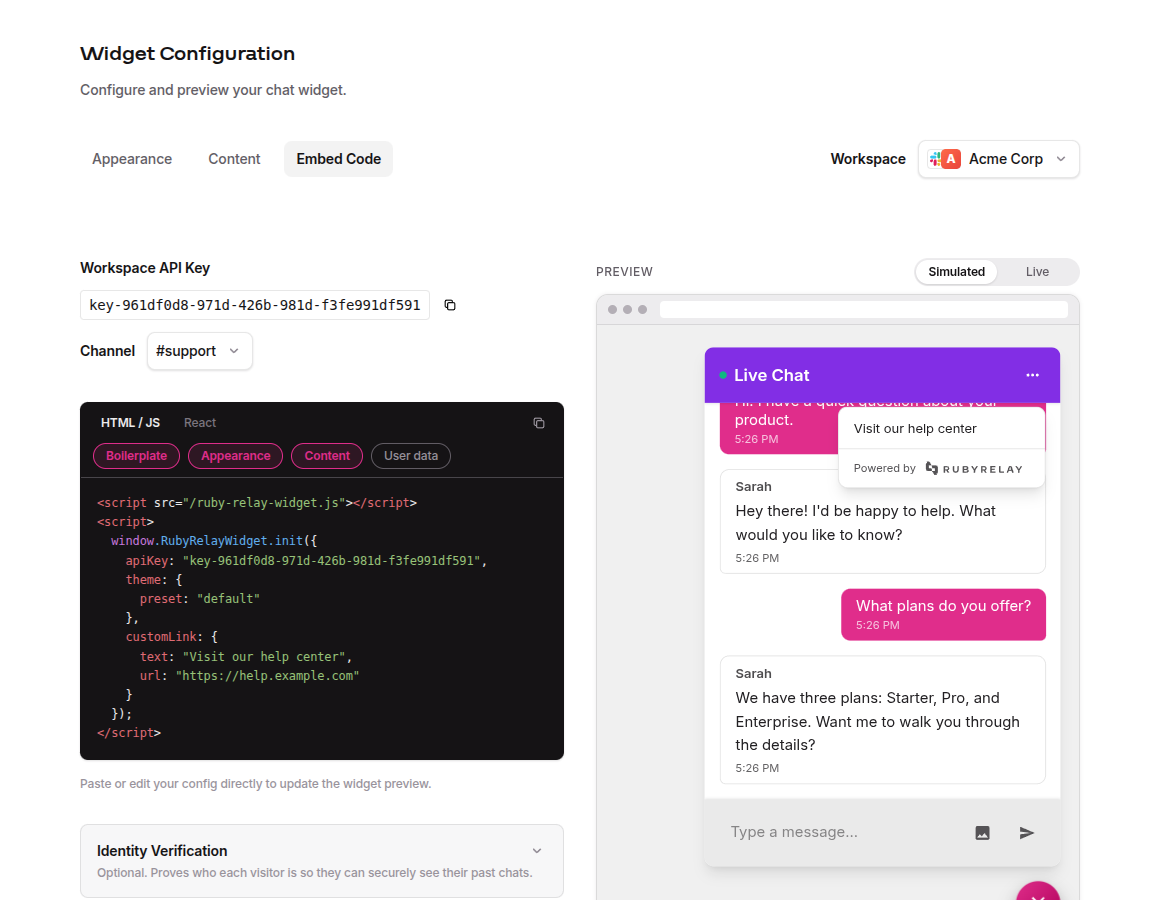Switch to the Content configuration tab
Viewport: 1160px width, 900px height.
234,159
